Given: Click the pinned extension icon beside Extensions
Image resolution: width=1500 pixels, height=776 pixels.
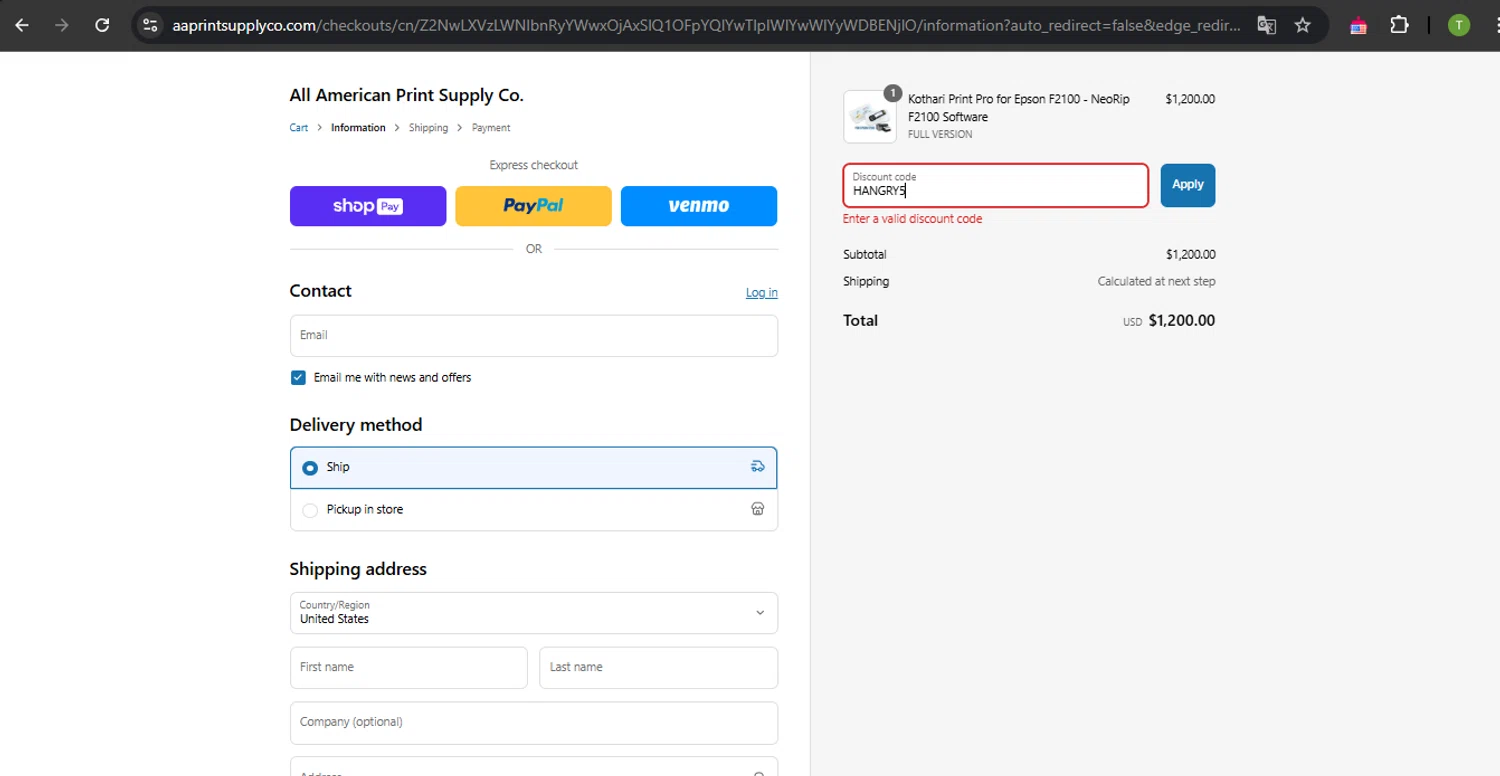Looking at the screenshot, I should (1358, 26).
